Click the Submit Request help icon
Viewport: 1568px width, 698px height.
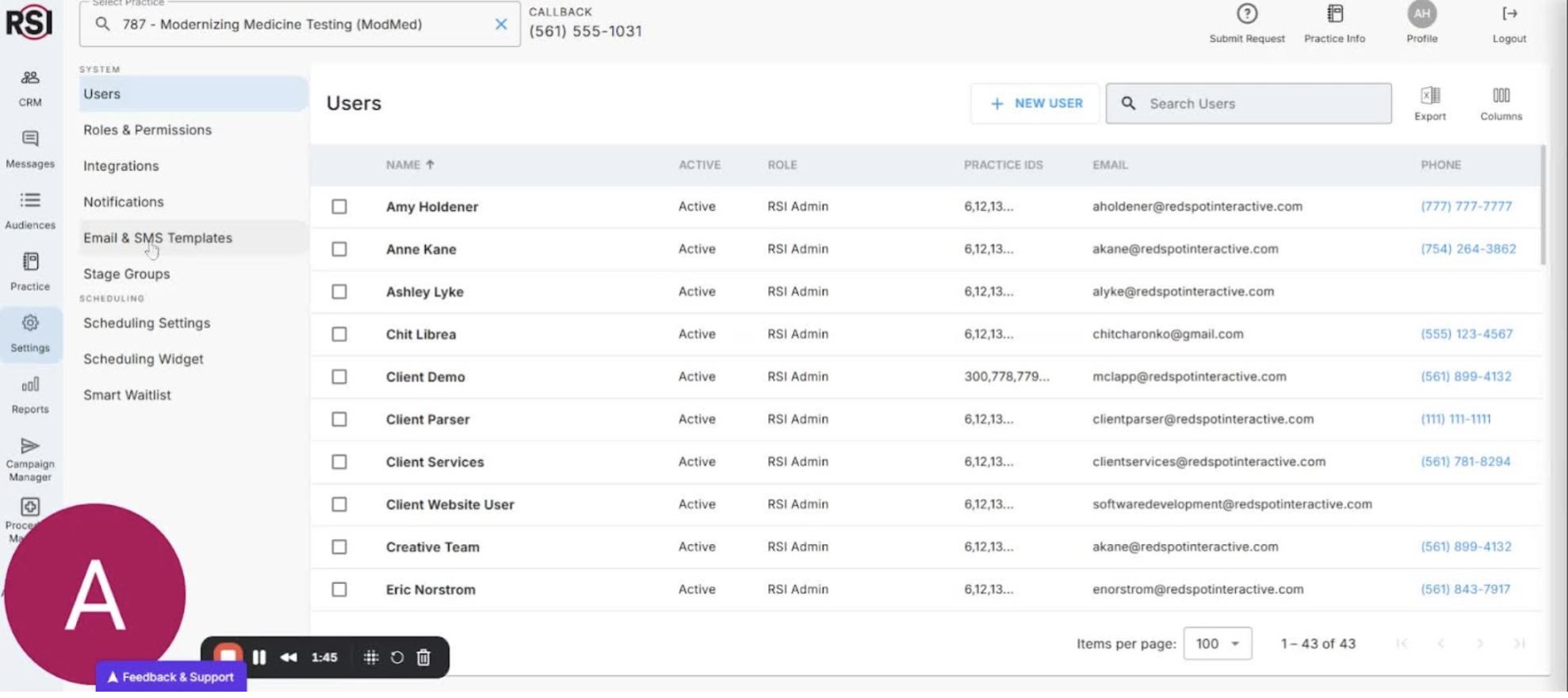(1246, 23)
